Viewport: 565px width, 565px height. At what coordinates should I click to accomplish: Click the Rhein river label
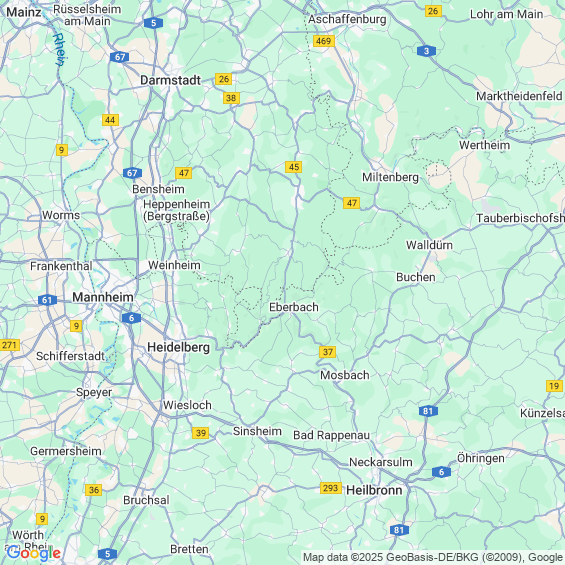[x=60, y=50]
